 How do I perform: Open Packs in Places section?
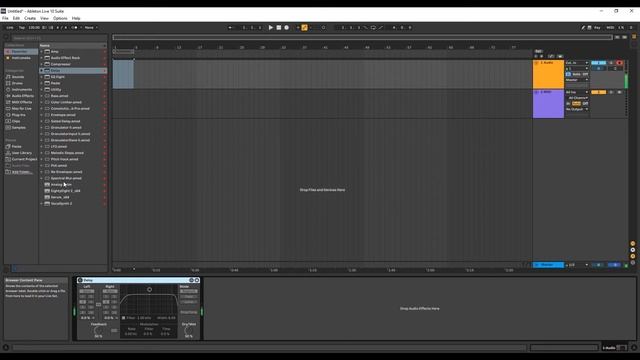click(x=16, y=147)
